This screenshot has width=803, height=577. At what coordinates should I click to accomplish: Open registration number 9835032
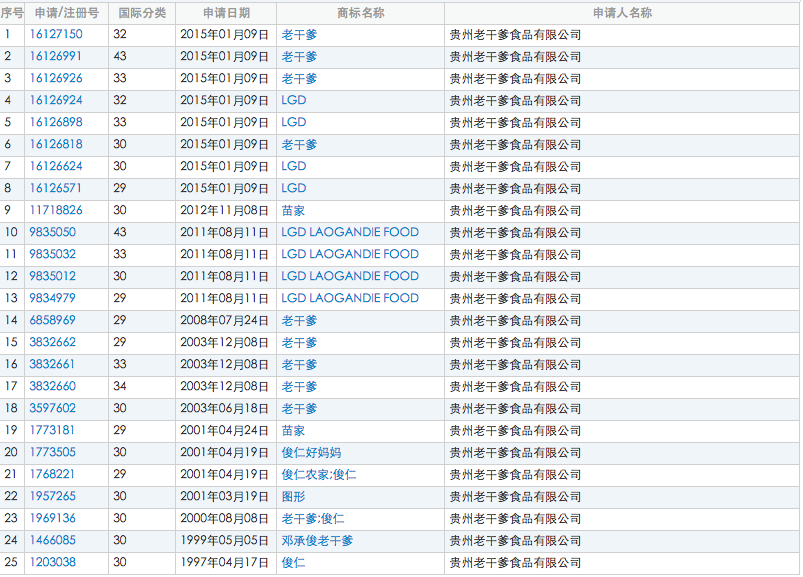(53, 254)
